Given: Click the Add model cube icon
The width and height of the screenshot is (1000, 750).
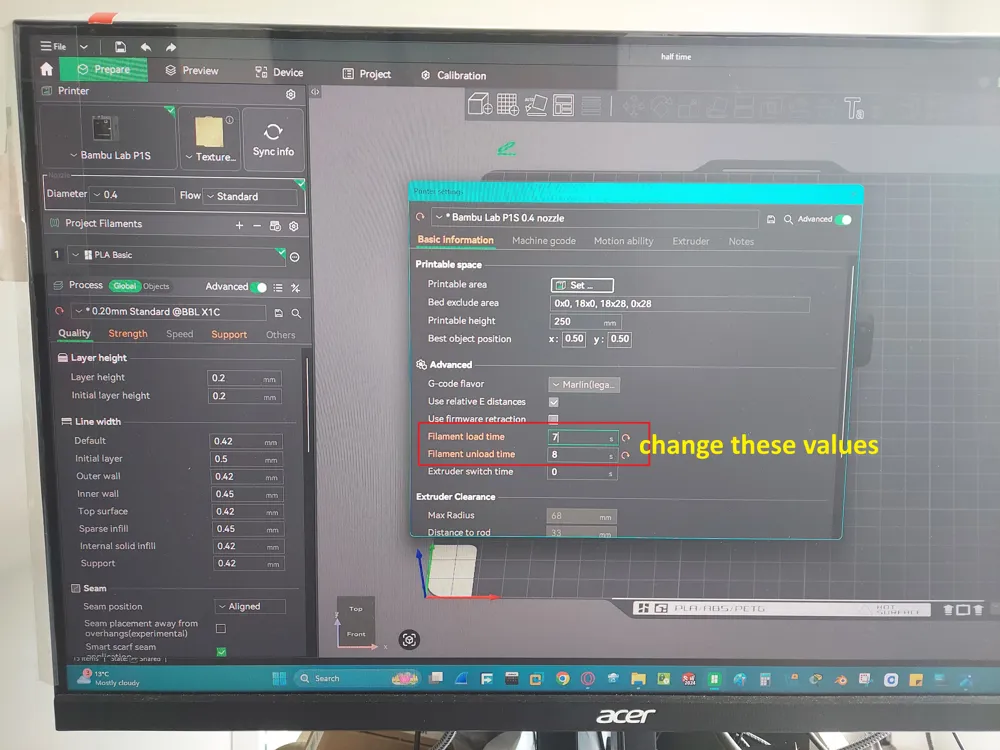Looking at the screenshot, I should (480, 103).
